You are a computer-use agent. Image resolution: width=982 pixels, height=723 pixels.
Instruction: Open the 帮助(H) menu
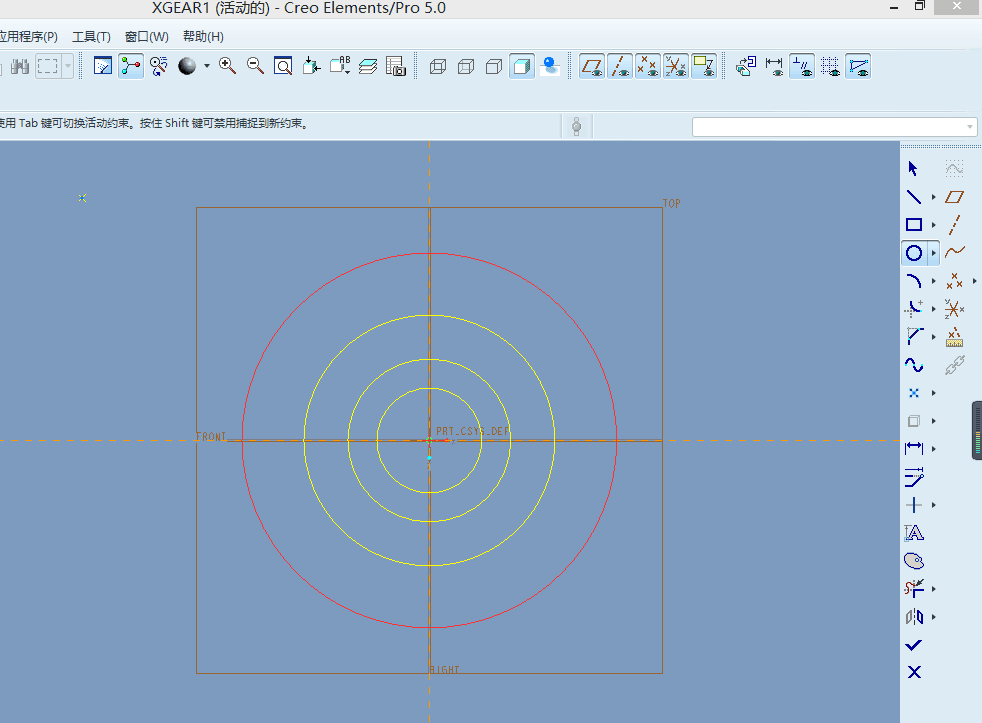click(203, 37)
